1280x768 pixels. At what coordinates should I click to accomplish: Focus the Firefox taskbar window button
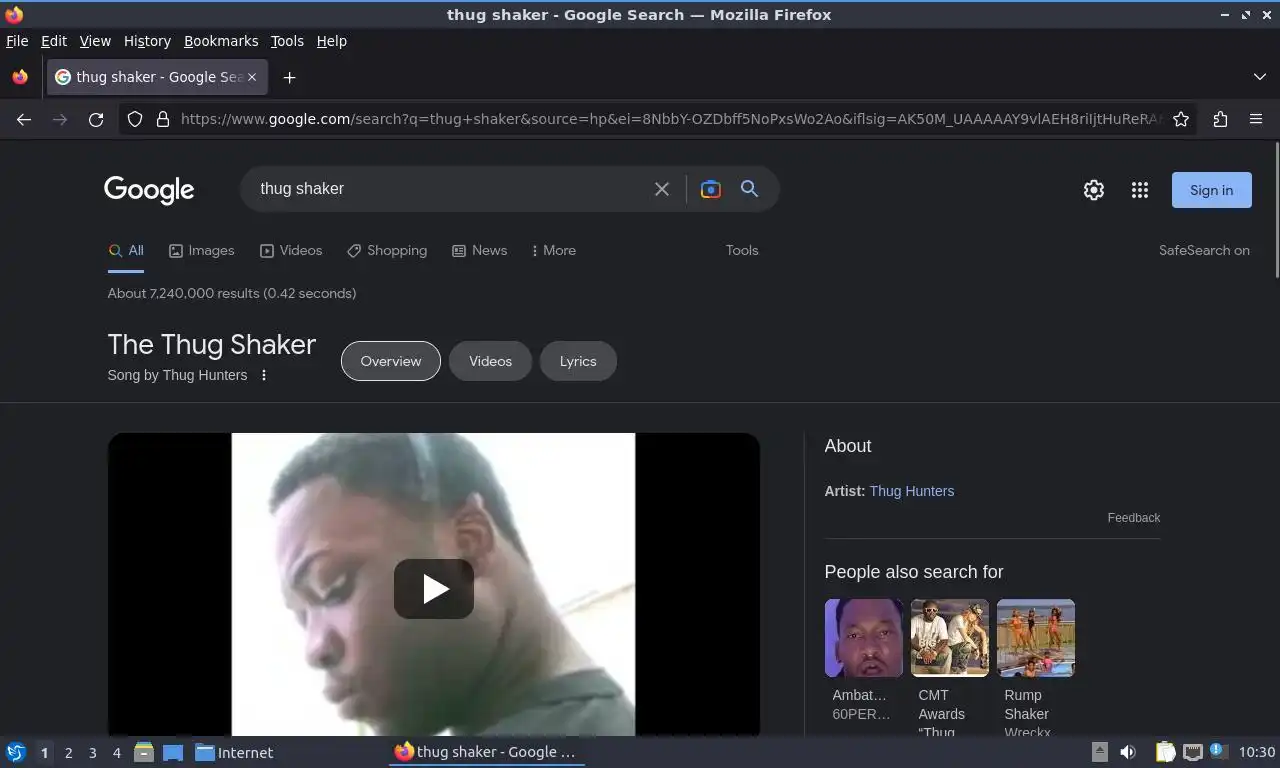click(x=486, y=752)
